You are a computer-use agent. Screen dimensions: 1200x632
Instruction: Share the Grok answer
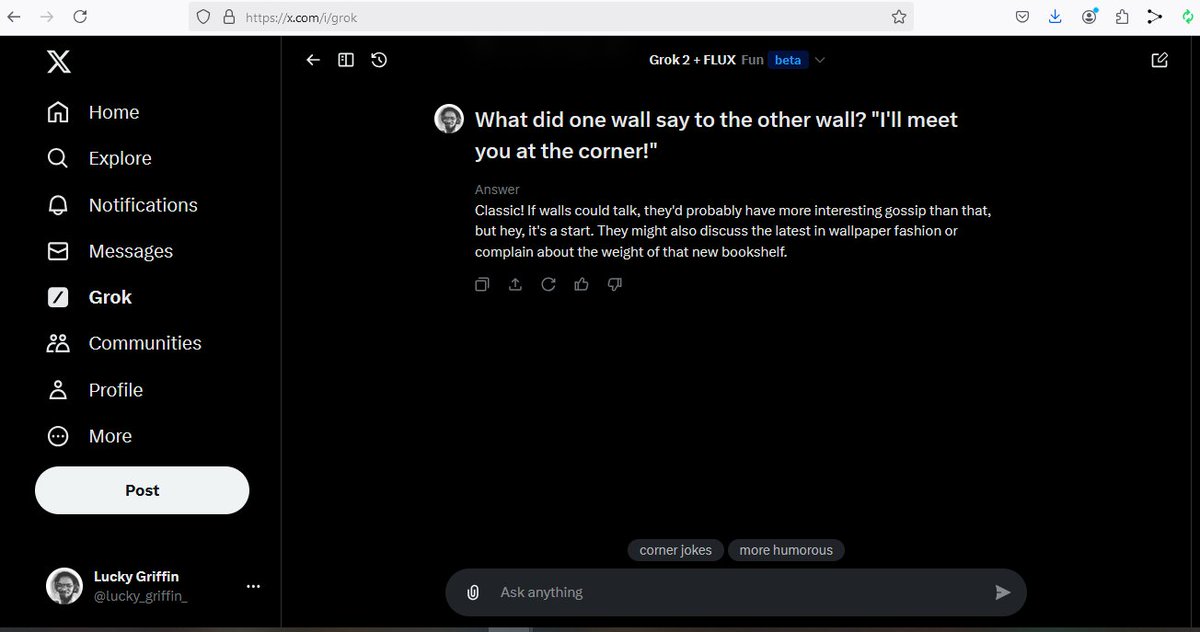coord(515,284)
